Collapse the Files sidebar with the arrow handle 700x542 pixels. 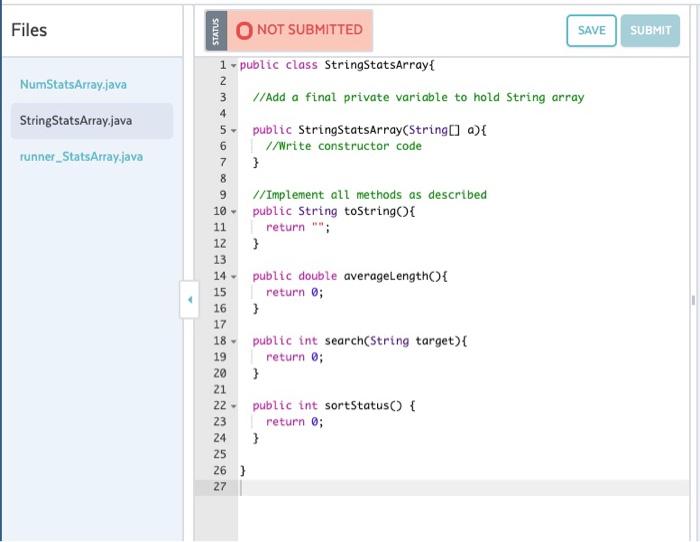[x=190, y=300]
